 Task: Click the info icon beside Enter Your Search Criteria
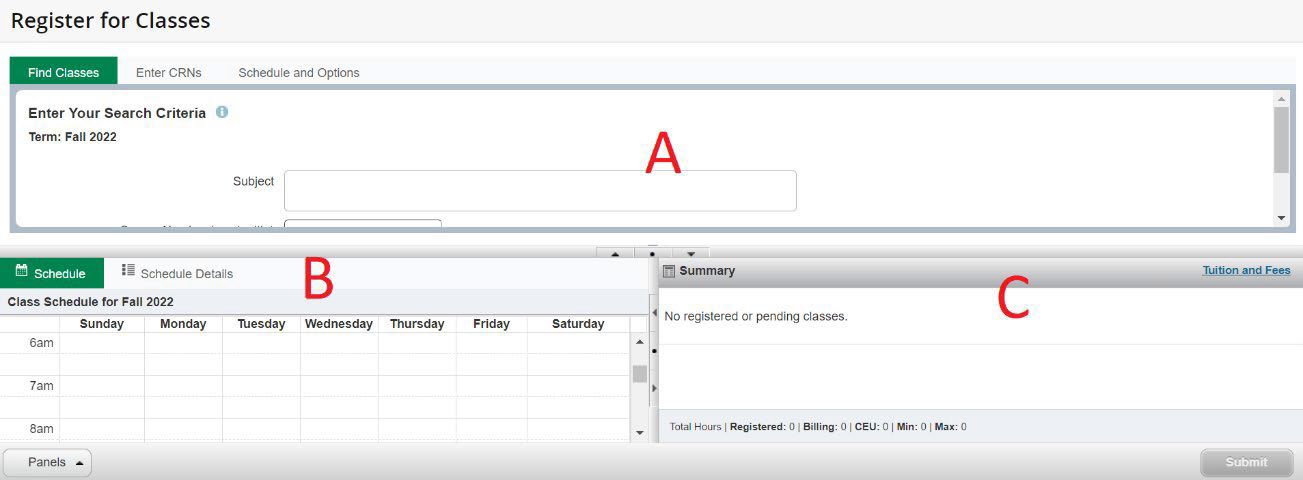click(222, 112)
